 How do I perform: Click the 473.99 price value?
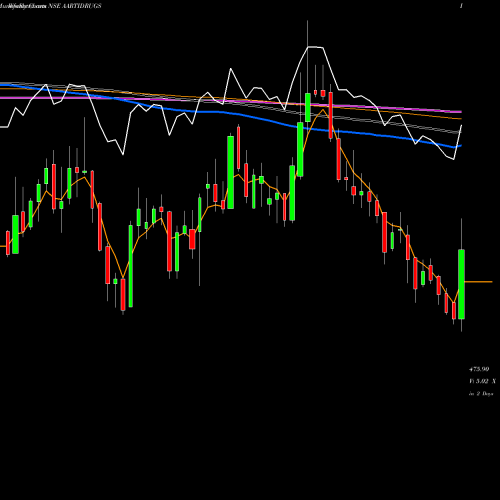(x=479, y=369)
